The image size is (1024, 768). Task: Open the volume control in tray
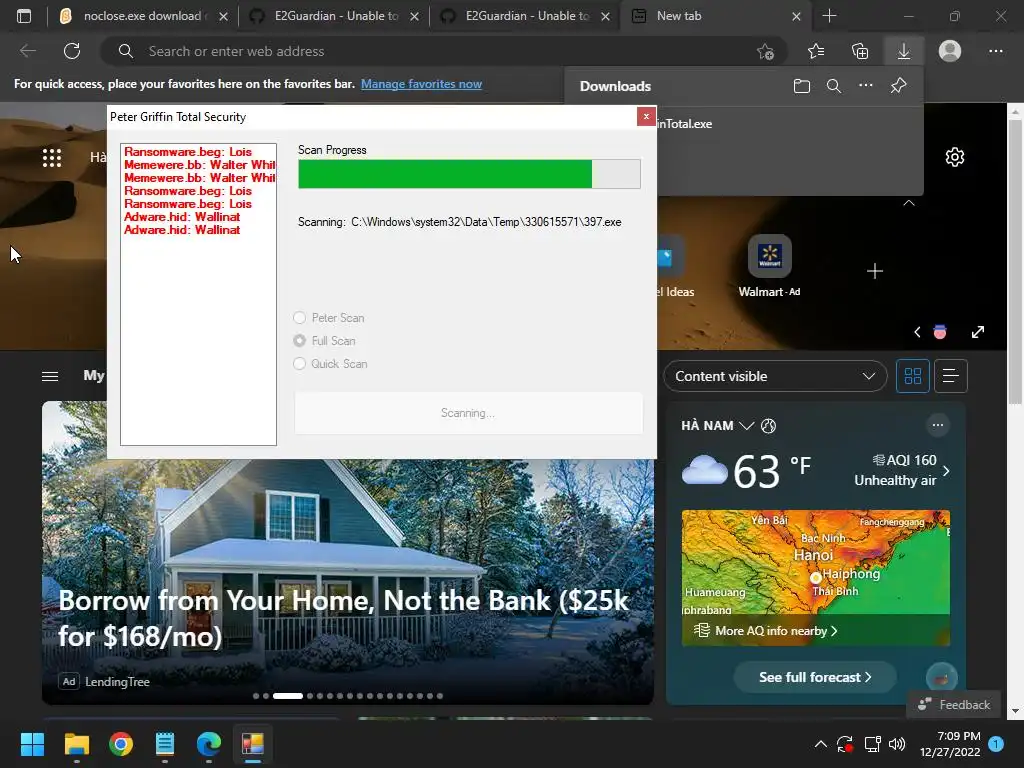click(x=897, y=744)
